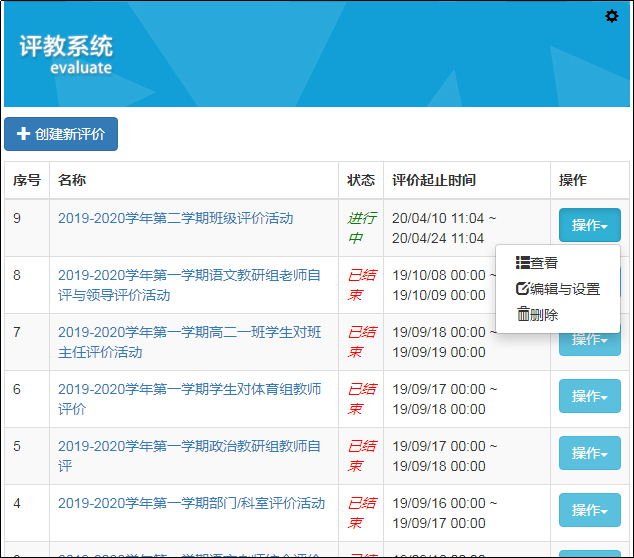
Task: Collapse the 操作 dropdown for row 9
Action: [589, 225]
